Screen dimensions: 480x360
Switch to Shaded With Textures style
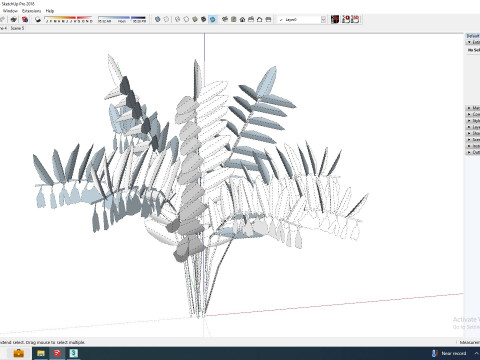203,19
